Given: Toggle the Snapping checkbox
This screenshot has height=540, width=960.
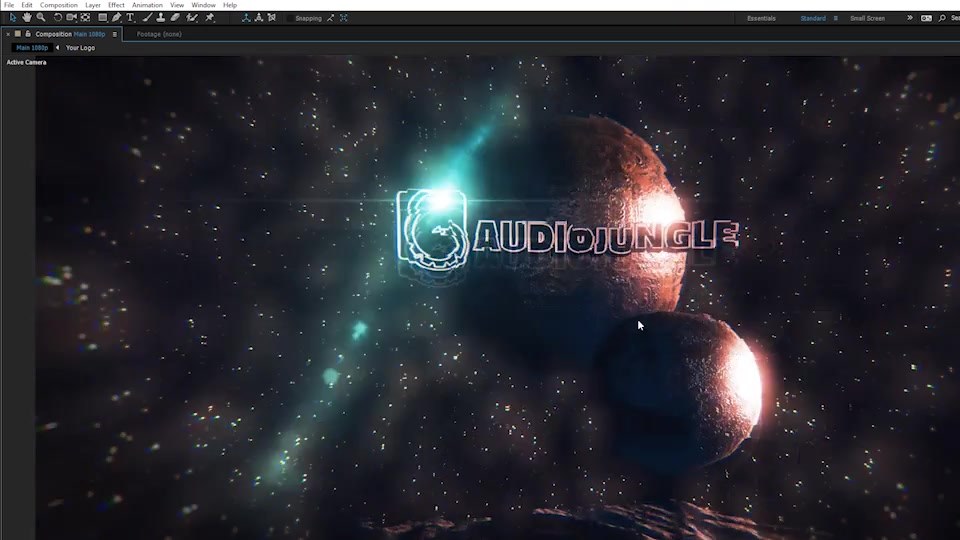Looking at the screenshot, I should tap(290, 18).
